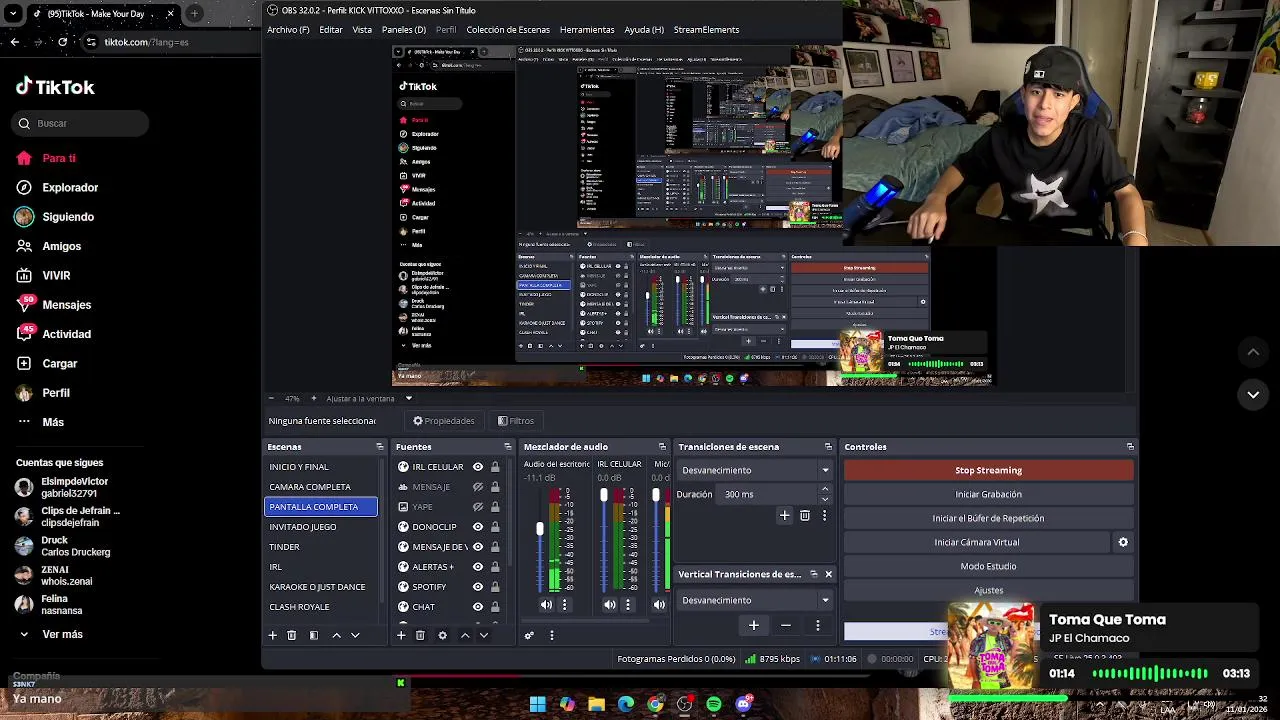
Task: Mute Audio del escritorio in mixer
Action: tap(546, 605)
